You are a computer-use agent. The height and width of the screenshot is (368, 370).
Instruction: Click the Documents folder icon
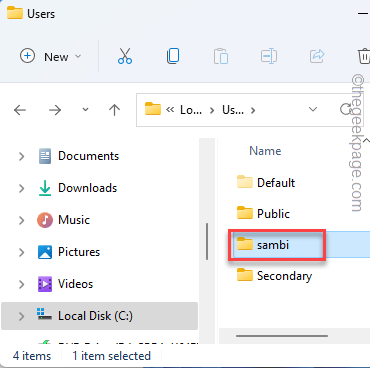point(45,156)
